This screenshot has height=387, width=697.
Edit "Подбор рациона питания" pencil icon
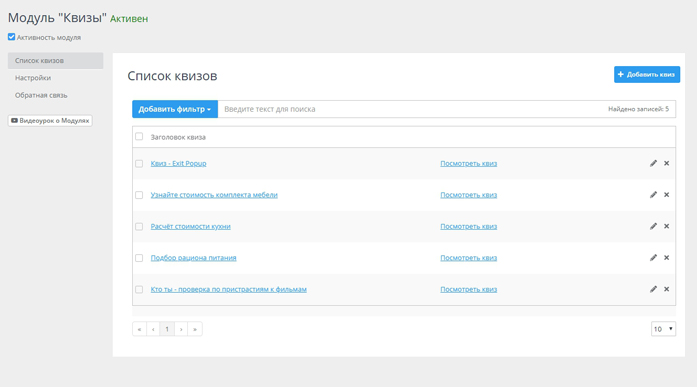(x=653, y=258)
